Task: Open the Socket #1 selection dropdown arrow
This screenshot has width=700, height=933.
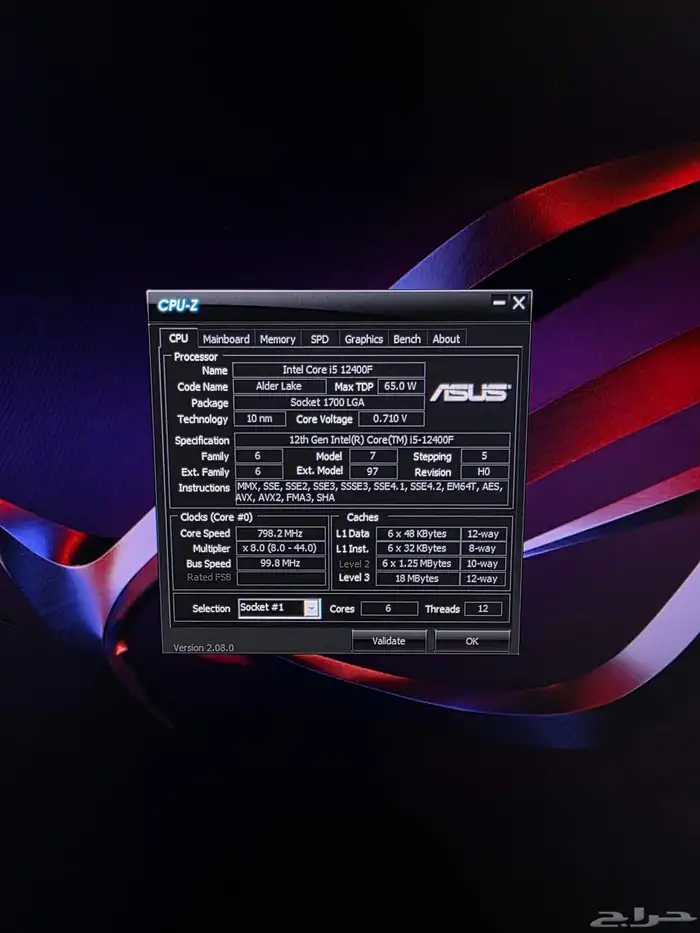Action: pyautogui.click(x=311, y=608)
